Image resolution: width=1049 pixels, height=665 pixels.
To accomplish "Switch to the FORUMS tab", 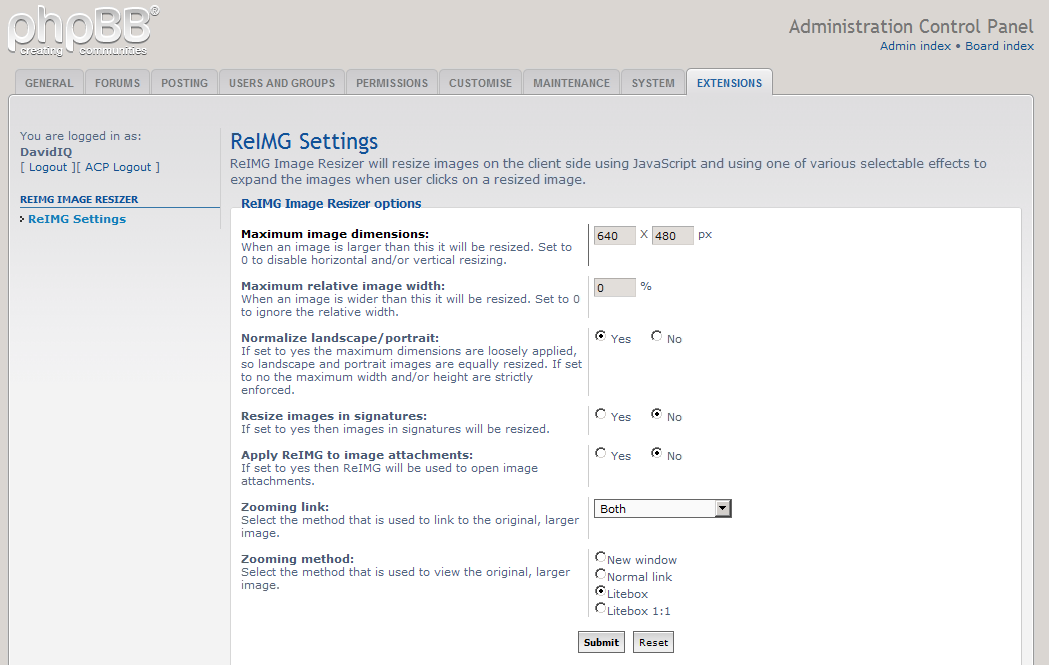I will 117,83.
